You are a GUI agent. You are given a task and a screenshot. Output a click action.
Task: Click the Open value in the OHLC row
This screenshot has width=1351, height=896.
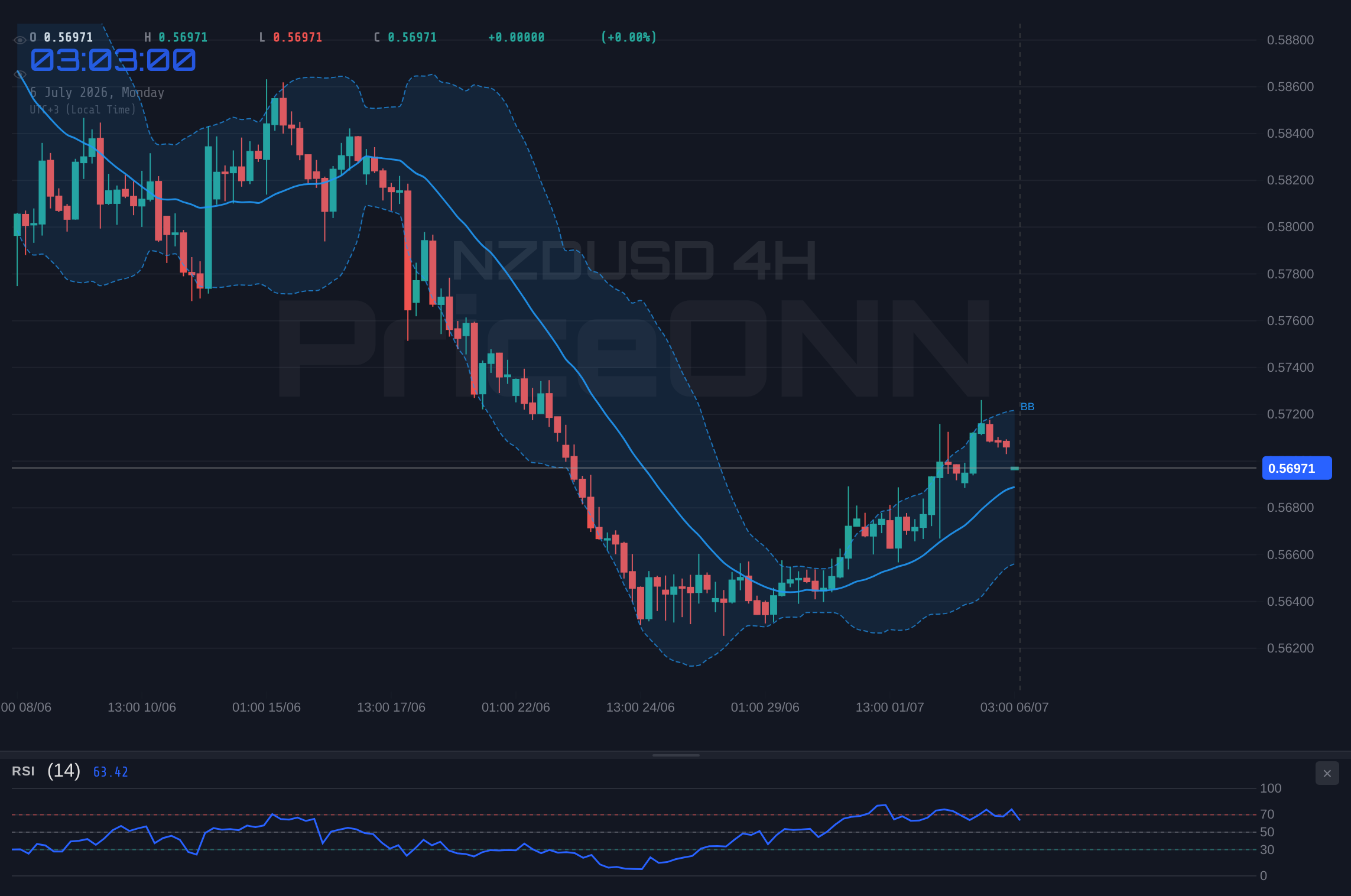coord(69,37)
